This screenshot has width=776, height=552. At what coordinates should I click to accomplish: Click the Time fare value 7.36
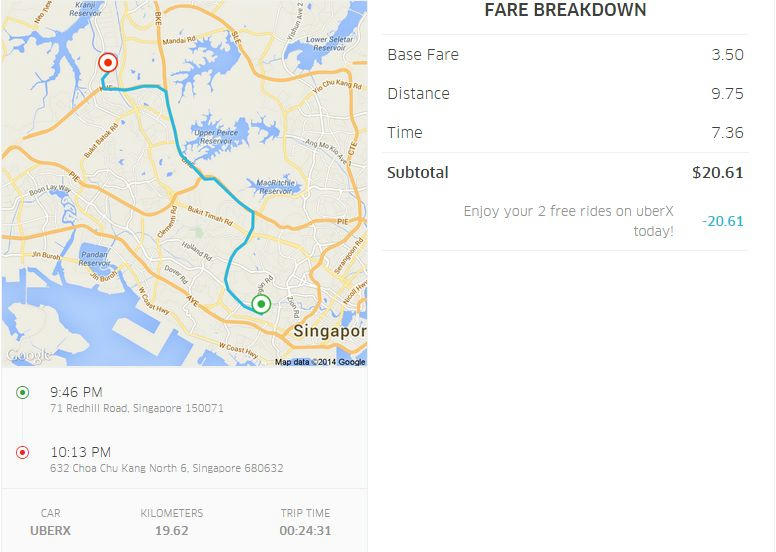(728, 133)
